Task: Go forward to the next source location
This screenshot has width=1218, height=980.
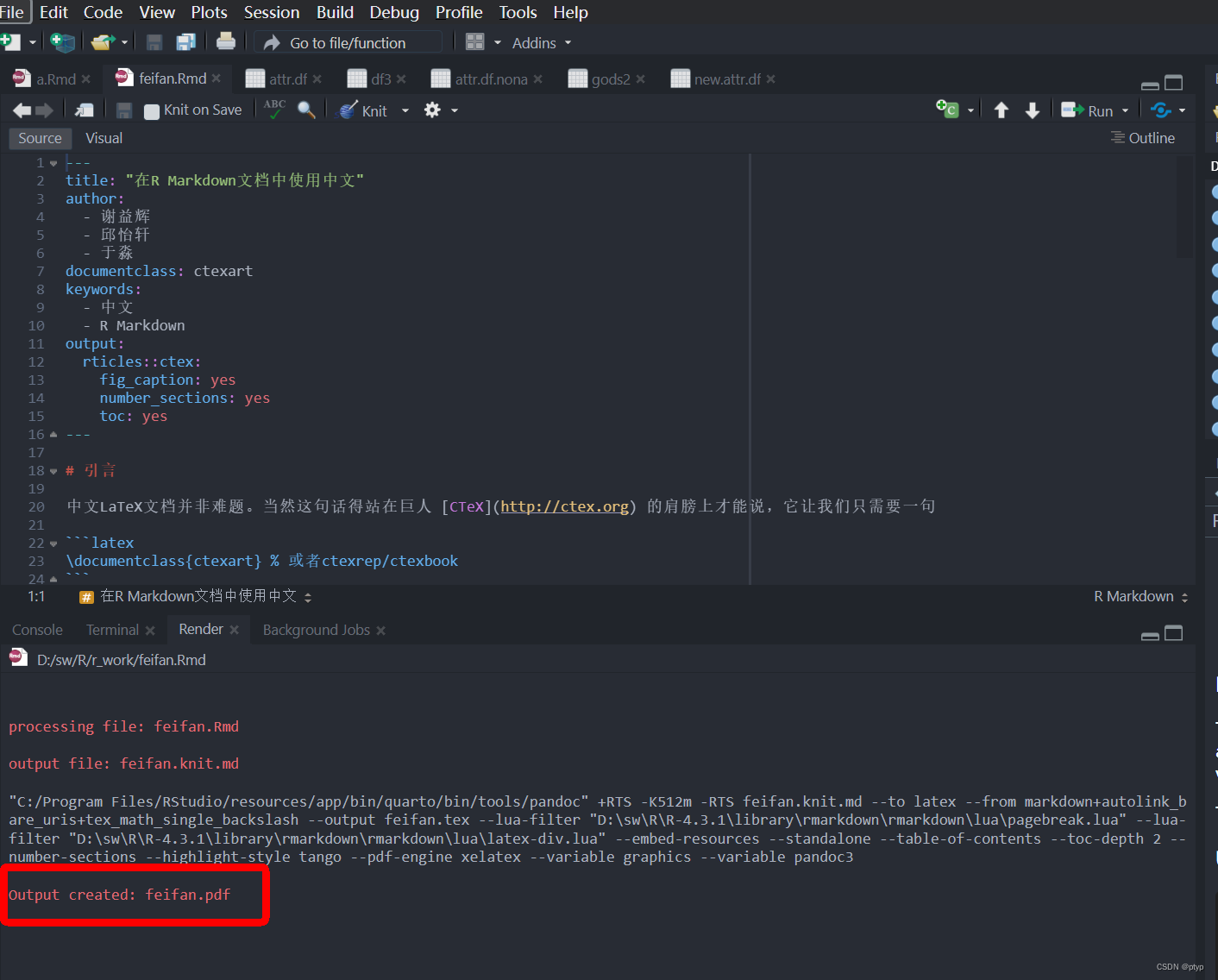Action: [44, 110]
